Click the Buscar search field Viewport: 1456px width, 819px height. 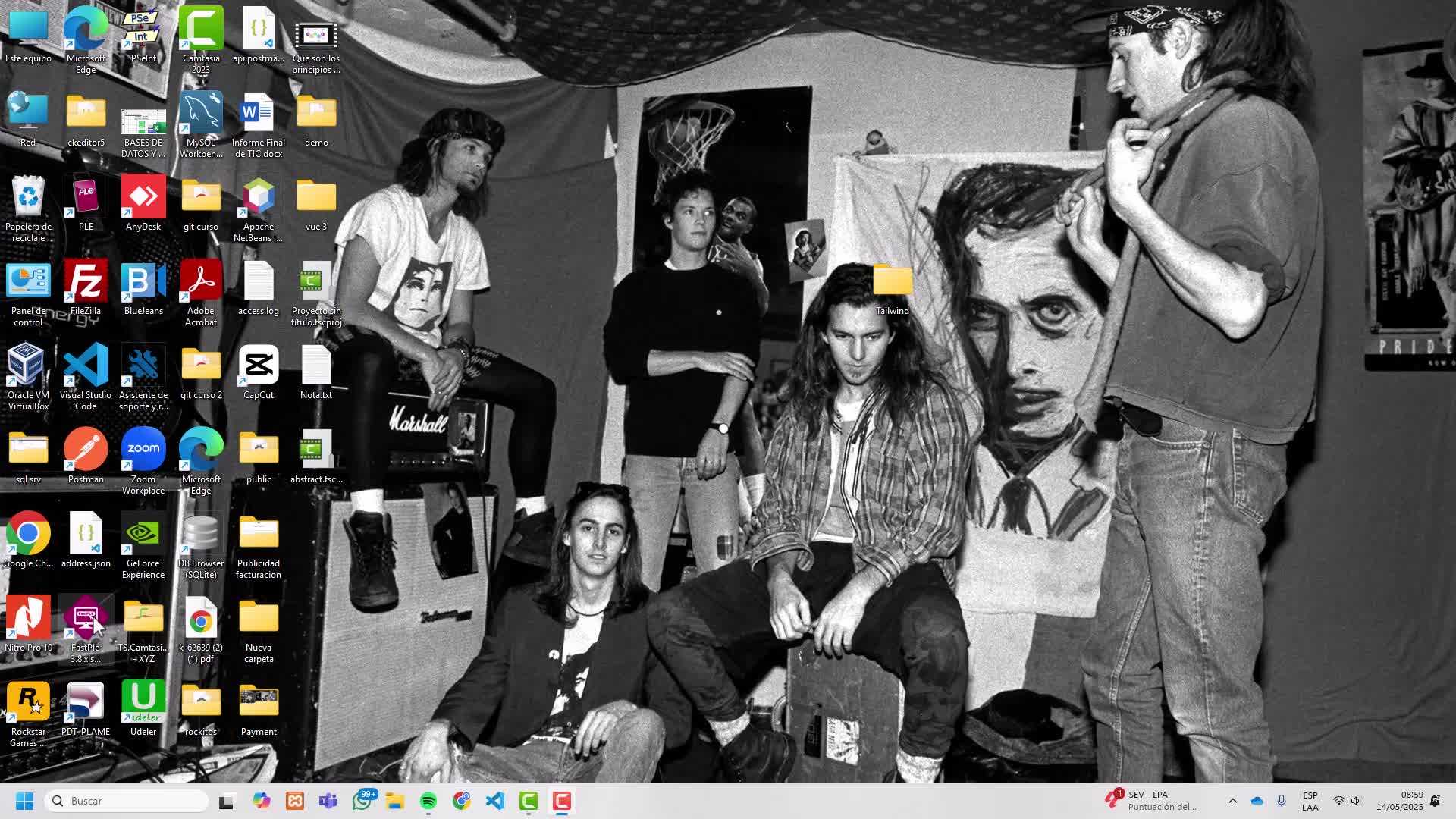[x=129, y=801]
